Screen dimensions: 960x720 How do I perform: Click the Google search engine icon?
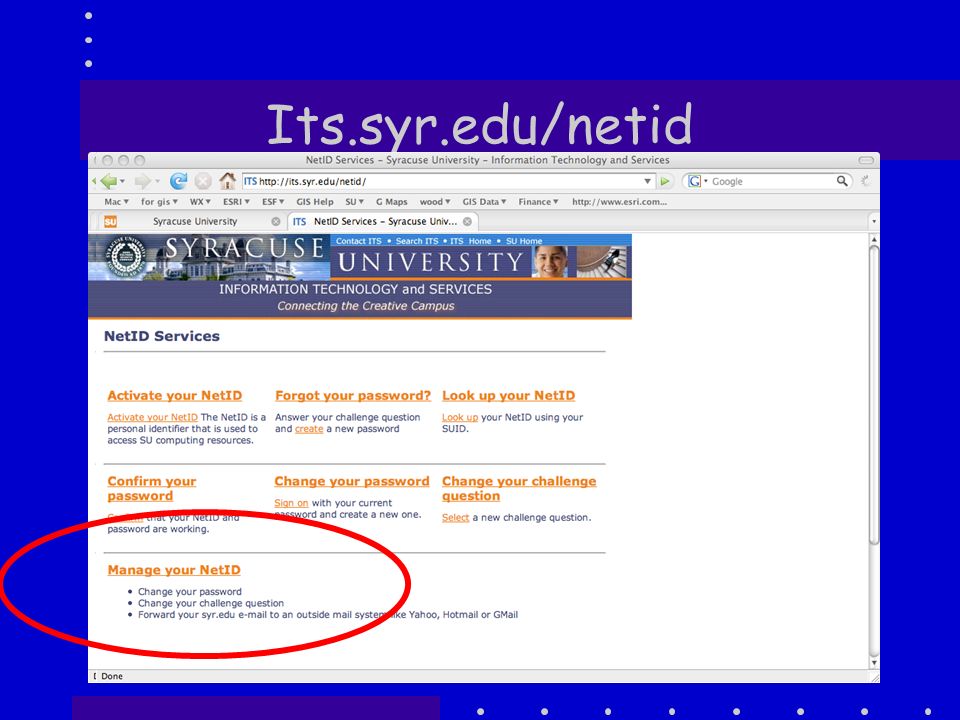point(694,181)
